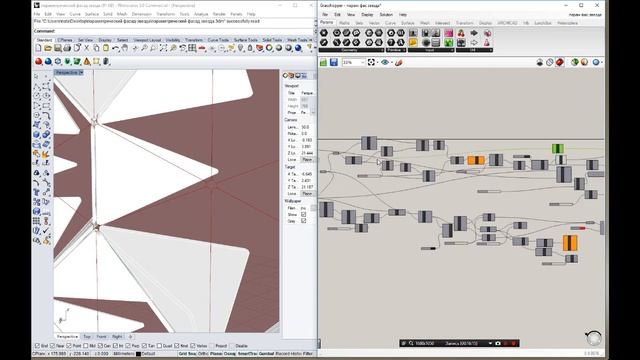Select the Pan hand tool in Rhino
The image size is (640, 360).
(125, 48)
